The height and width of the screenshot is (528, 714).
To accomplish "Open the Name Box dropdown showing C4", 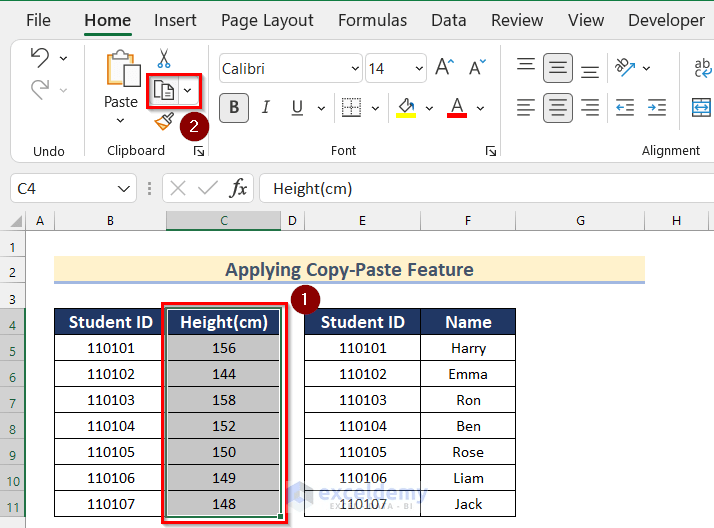I will (123, 188).
